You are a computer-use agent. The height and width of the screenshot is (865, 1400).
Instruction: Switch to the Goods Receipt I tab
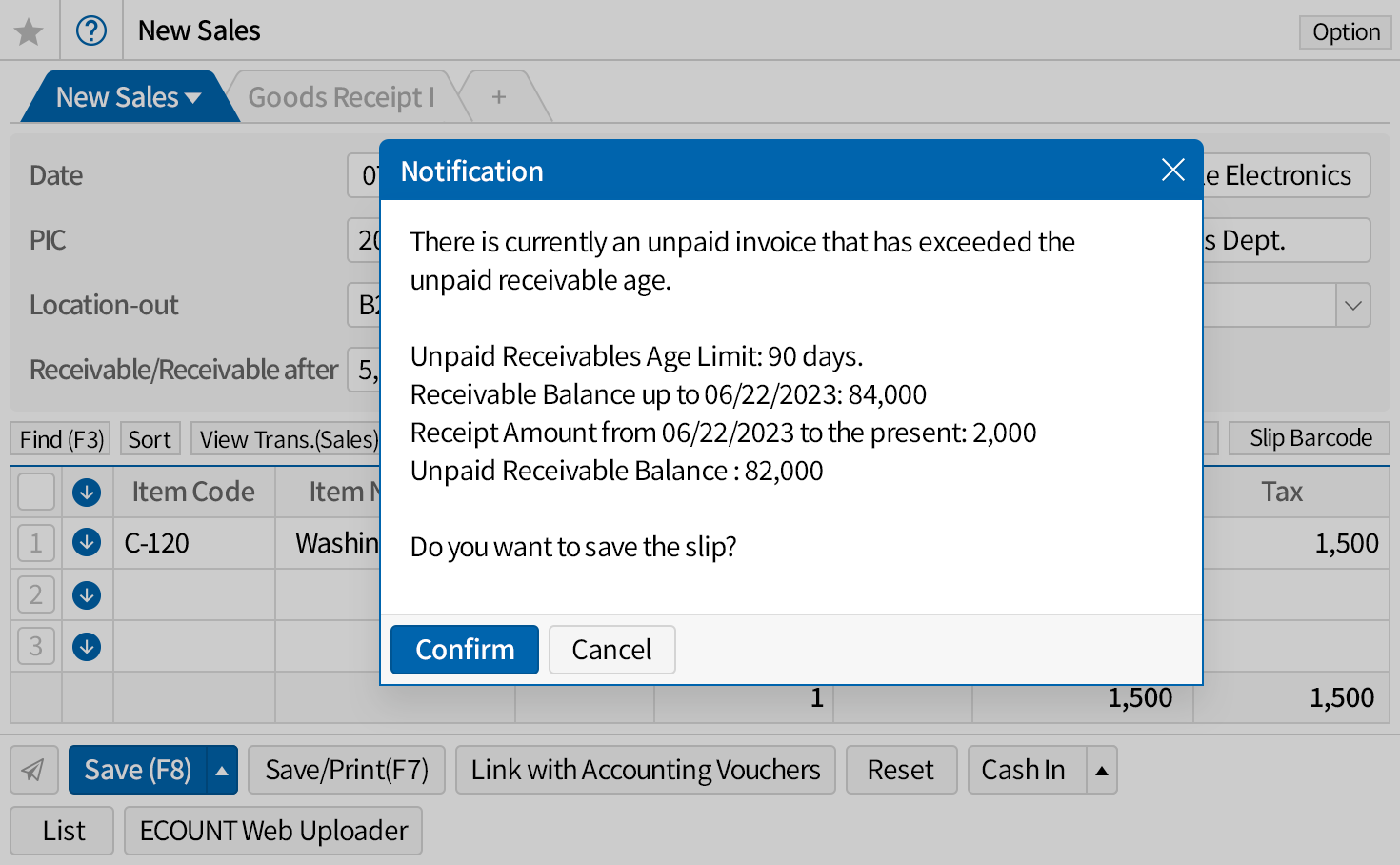coord(341,97)
